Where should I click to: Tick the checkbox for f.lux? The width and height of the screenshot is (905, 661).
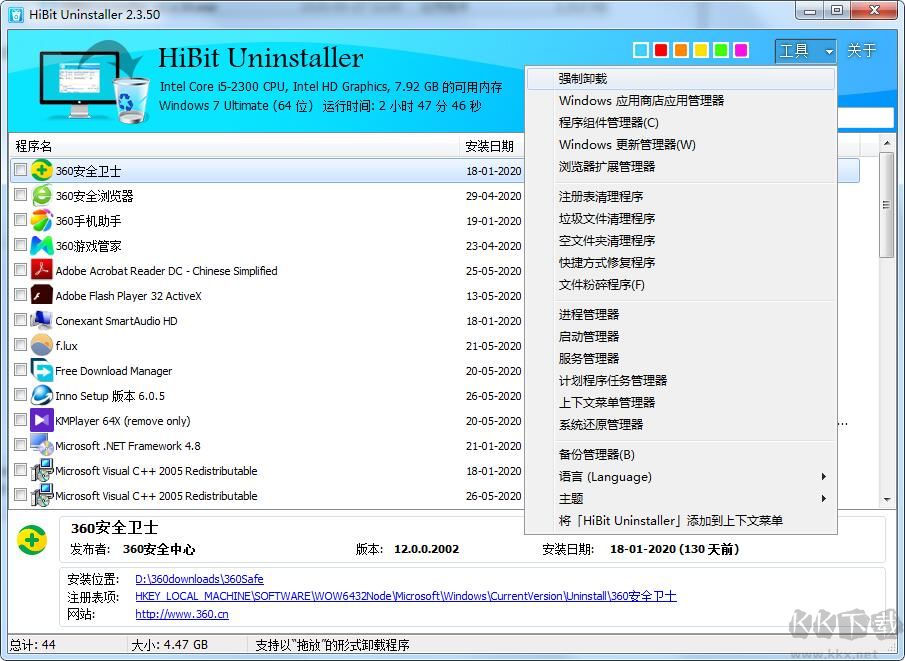coord(20,345)
